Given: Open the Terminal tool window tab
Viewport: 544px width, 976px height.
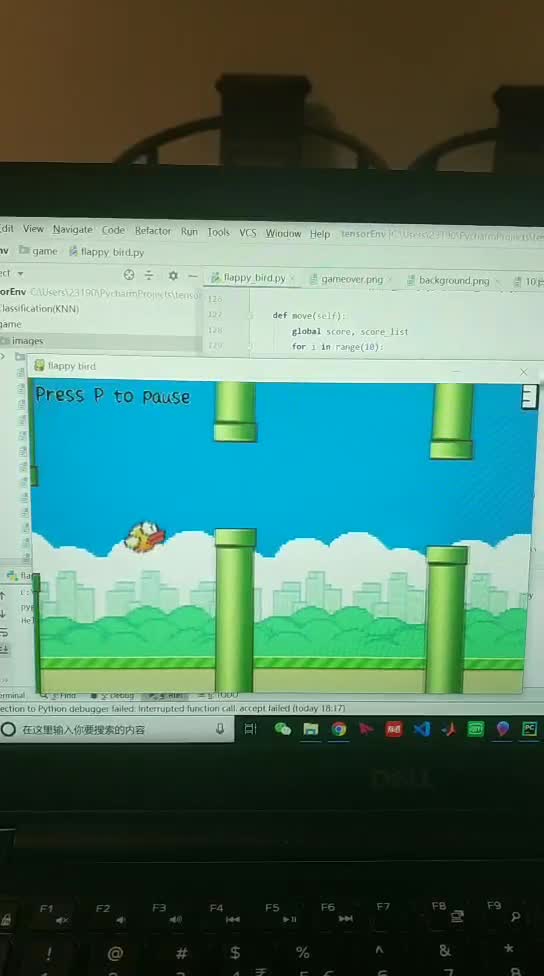Looking at the screenshot, I should pyautogui.click(x=11, y=695).
